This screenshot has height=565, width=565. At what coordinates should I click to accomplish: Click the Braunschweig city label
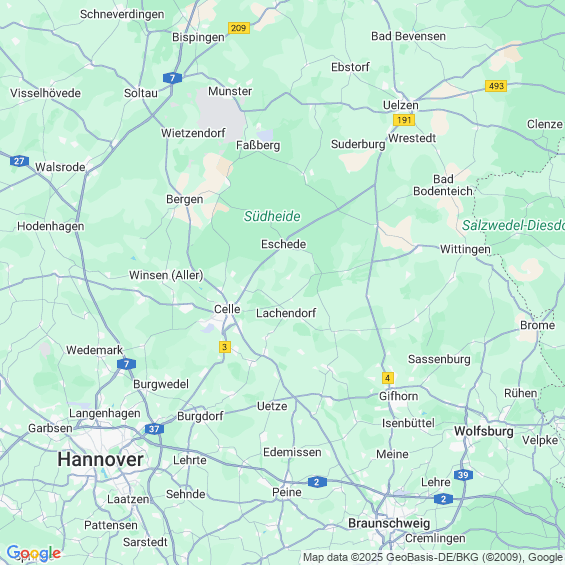[389, 524]
